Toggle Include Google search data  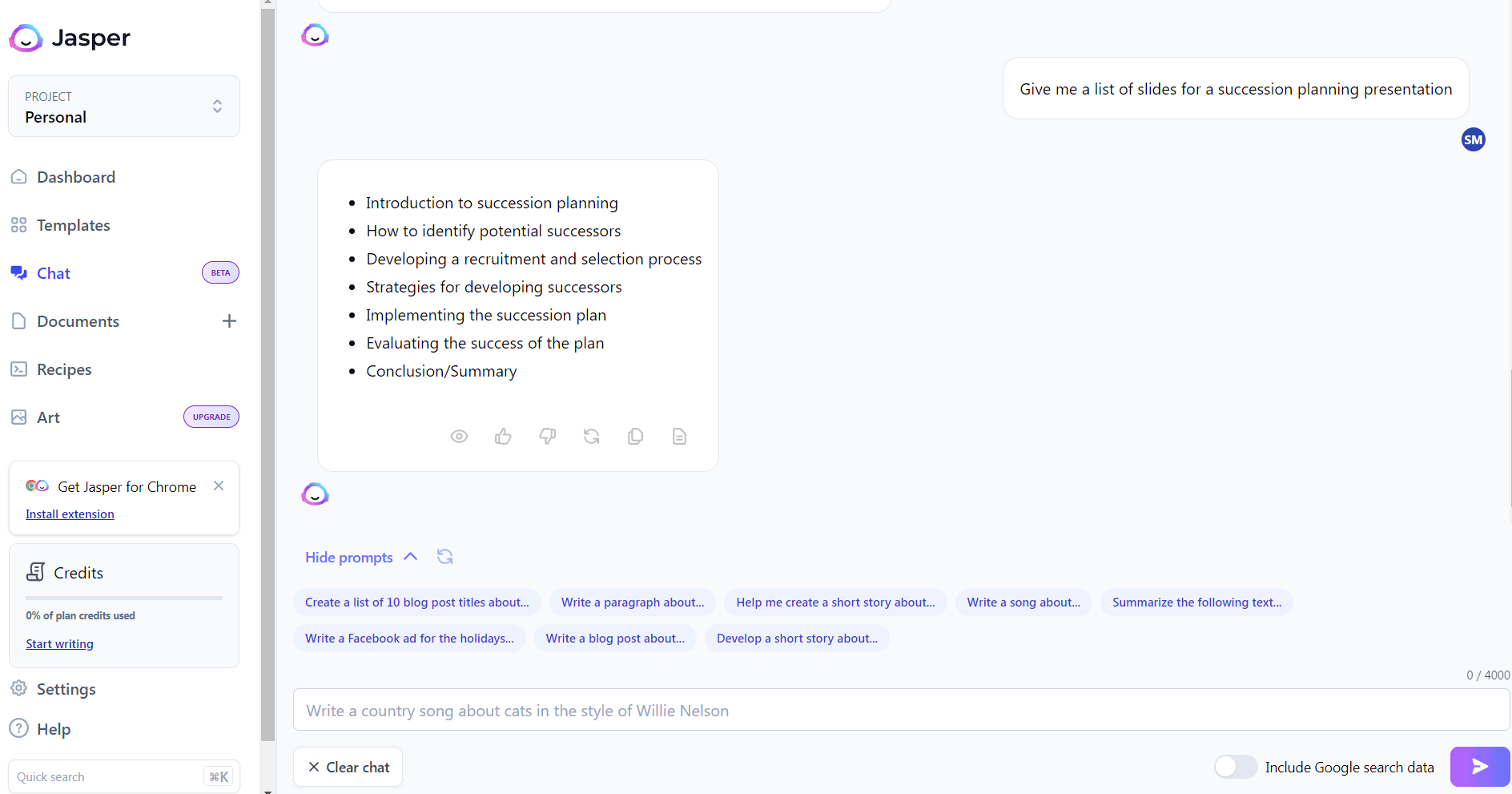click(1236, 767)
